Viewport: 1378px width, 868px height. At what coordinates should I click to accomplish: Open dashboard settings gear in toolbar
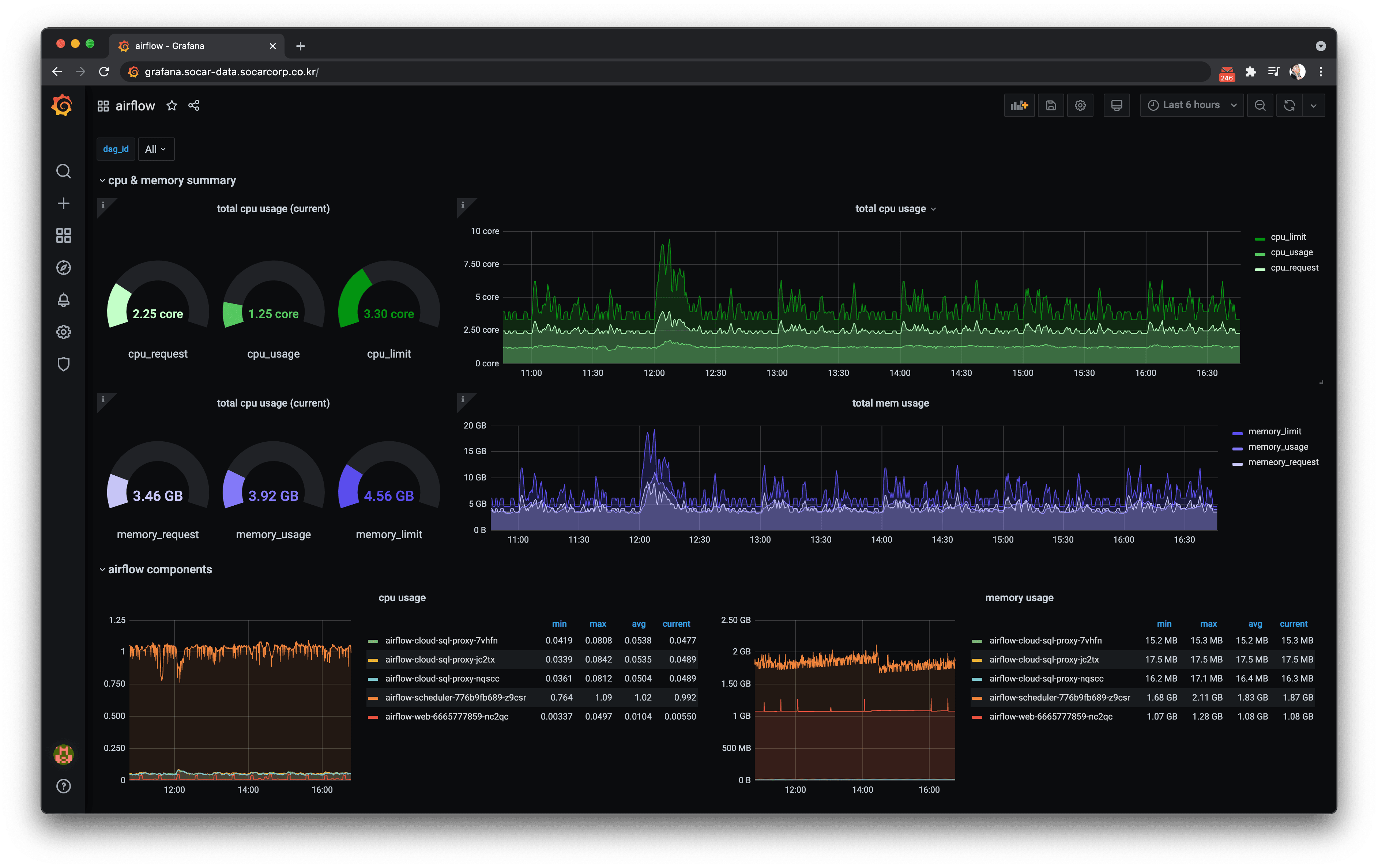coord(1080,105)
